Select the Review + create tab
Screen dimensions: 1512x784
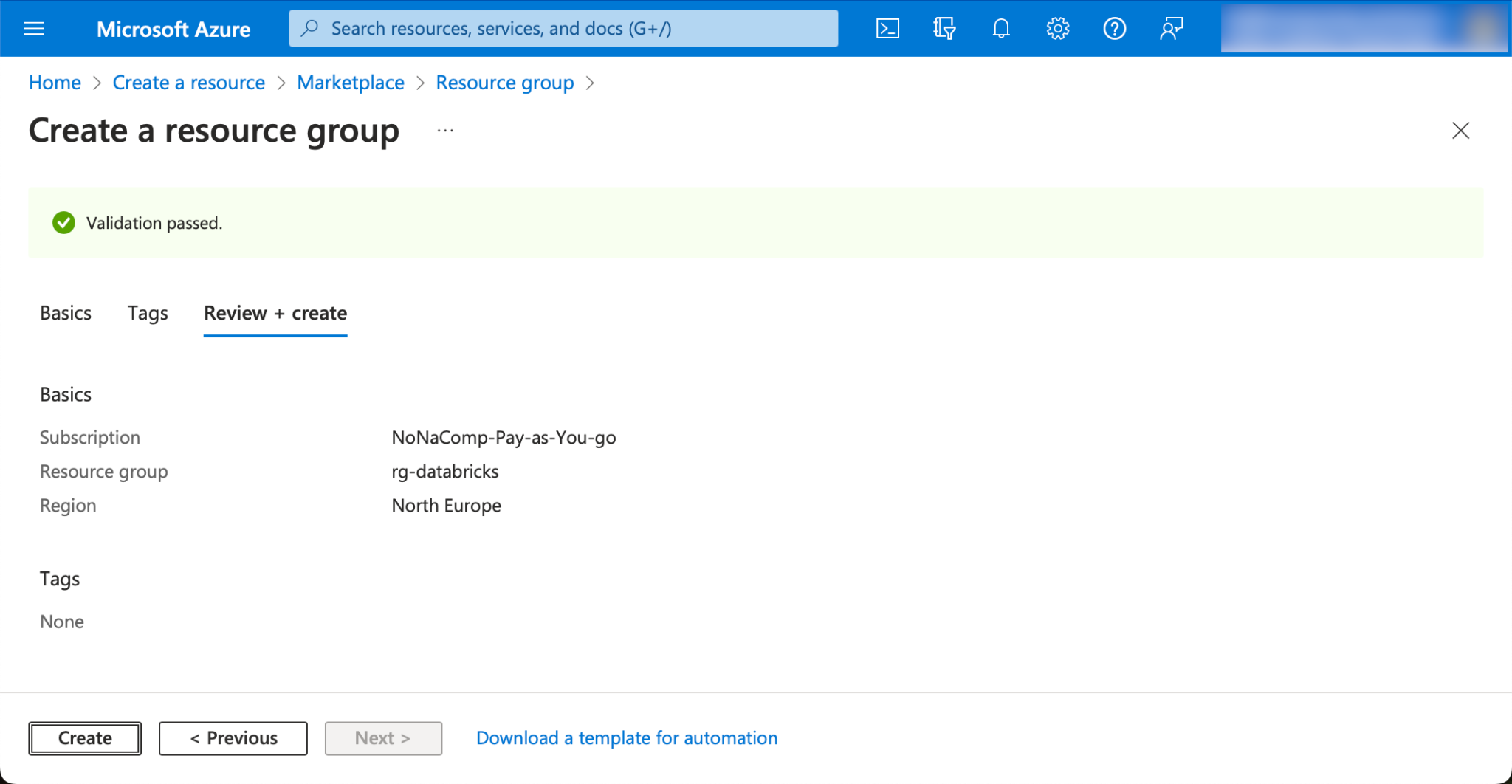[275, 313]
